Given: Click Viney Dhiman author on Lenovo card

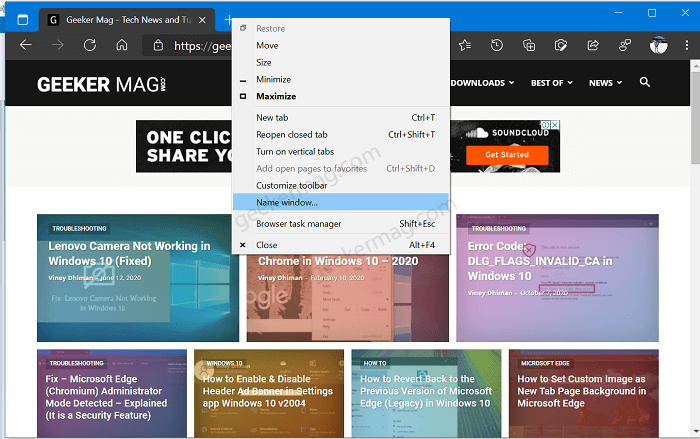Looking at the screenshot, I should (71, 278).
